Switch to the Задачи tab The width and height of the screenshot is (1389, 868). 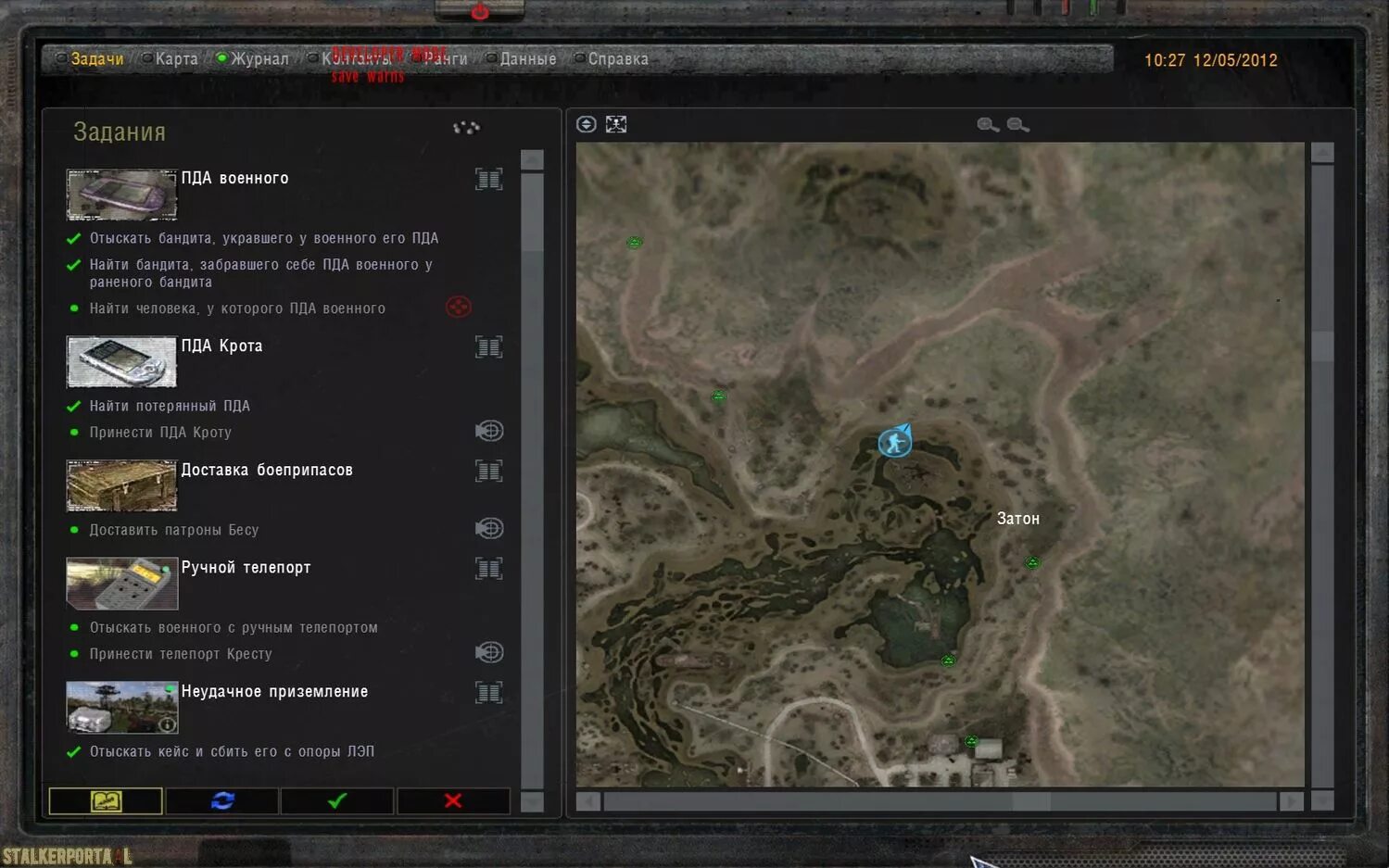point(97,58)
